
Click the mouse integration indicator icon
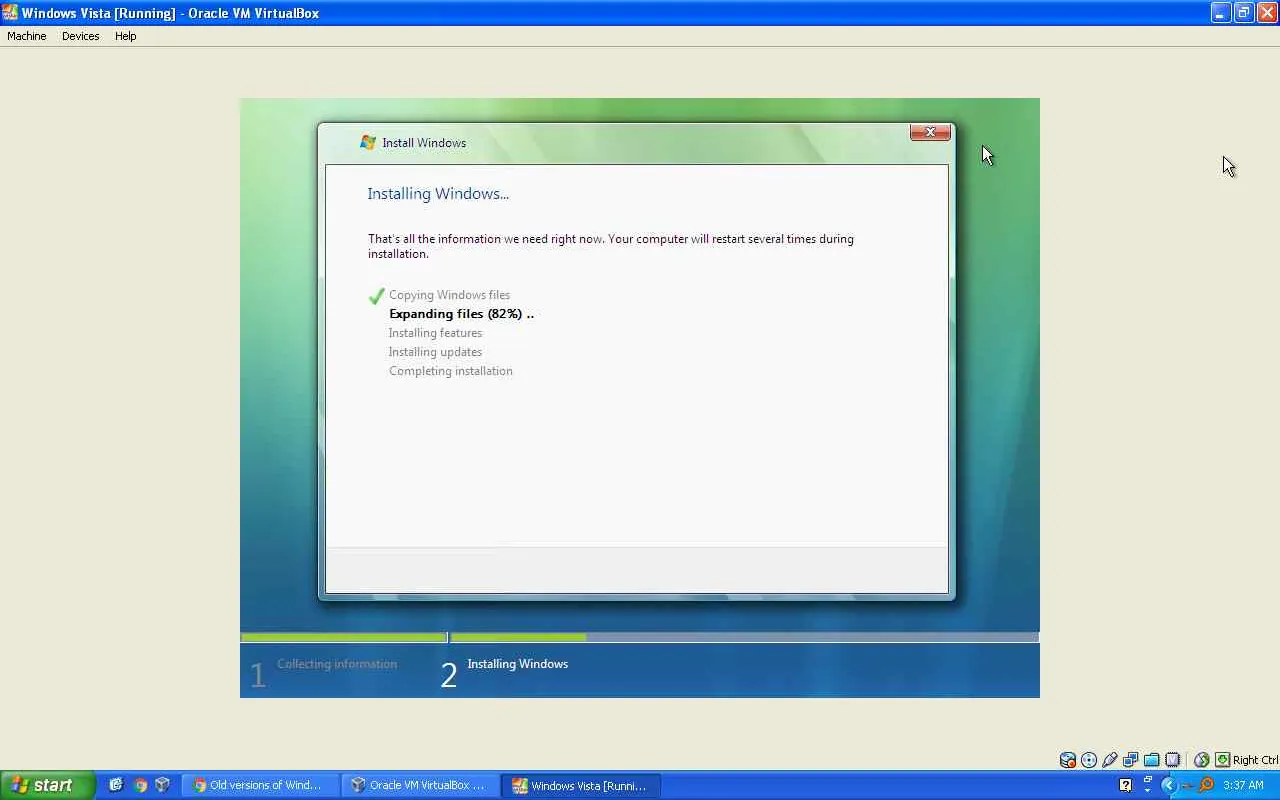click(1202, 760)
